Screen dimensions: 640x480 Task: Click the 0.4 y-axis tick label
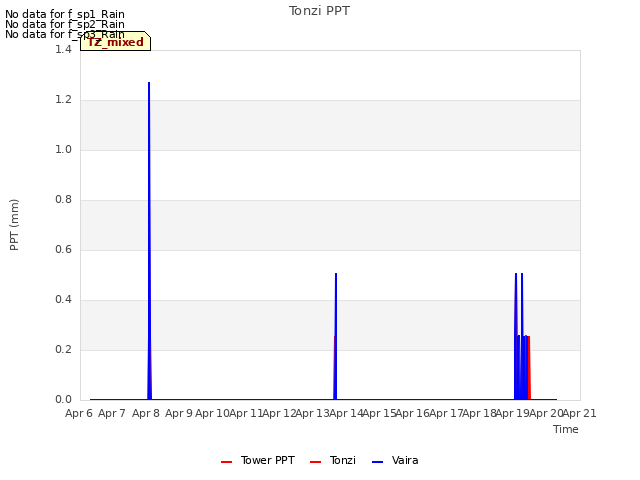tap(63, 299)
